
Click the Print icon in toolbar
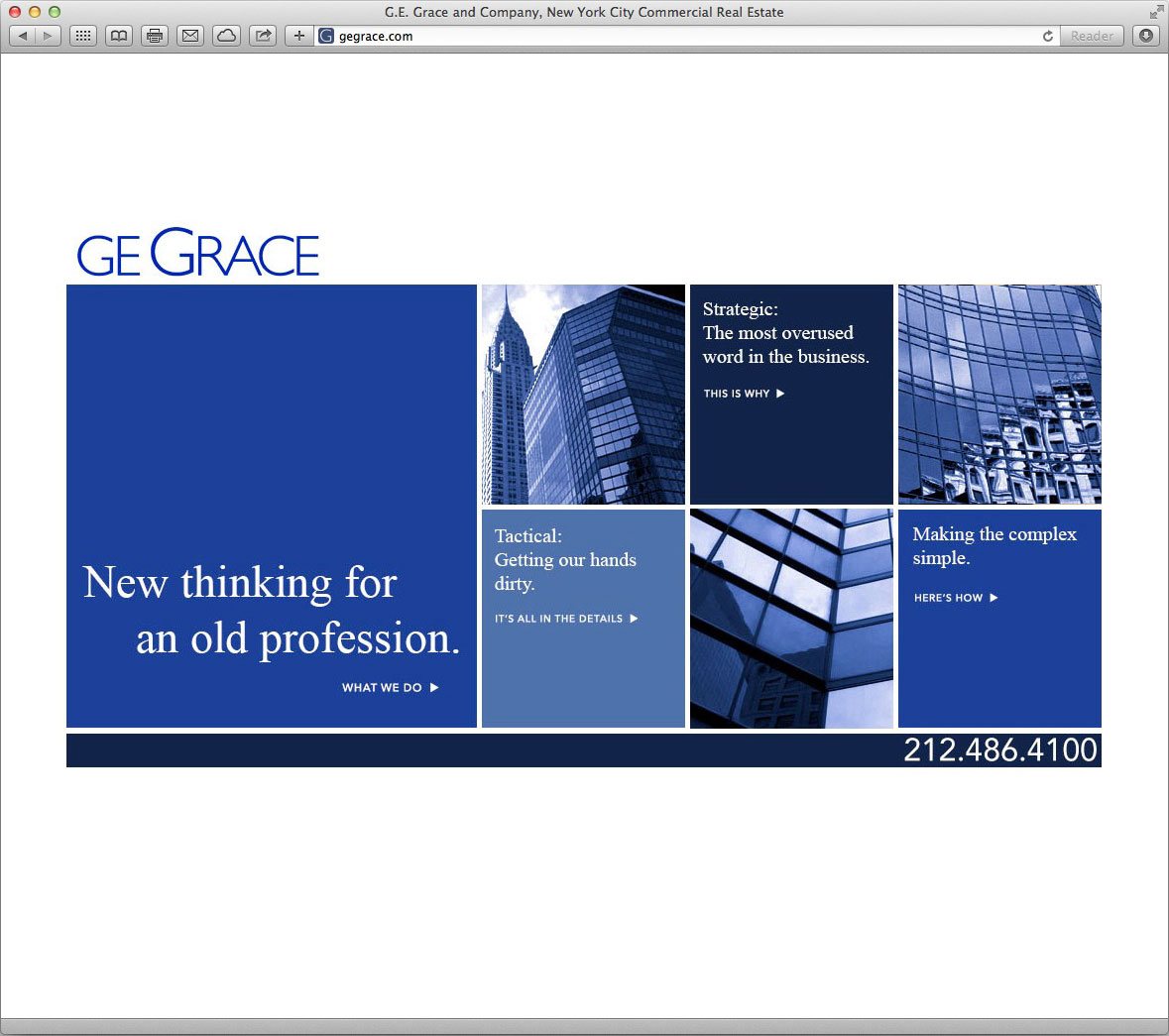(155, 36)
